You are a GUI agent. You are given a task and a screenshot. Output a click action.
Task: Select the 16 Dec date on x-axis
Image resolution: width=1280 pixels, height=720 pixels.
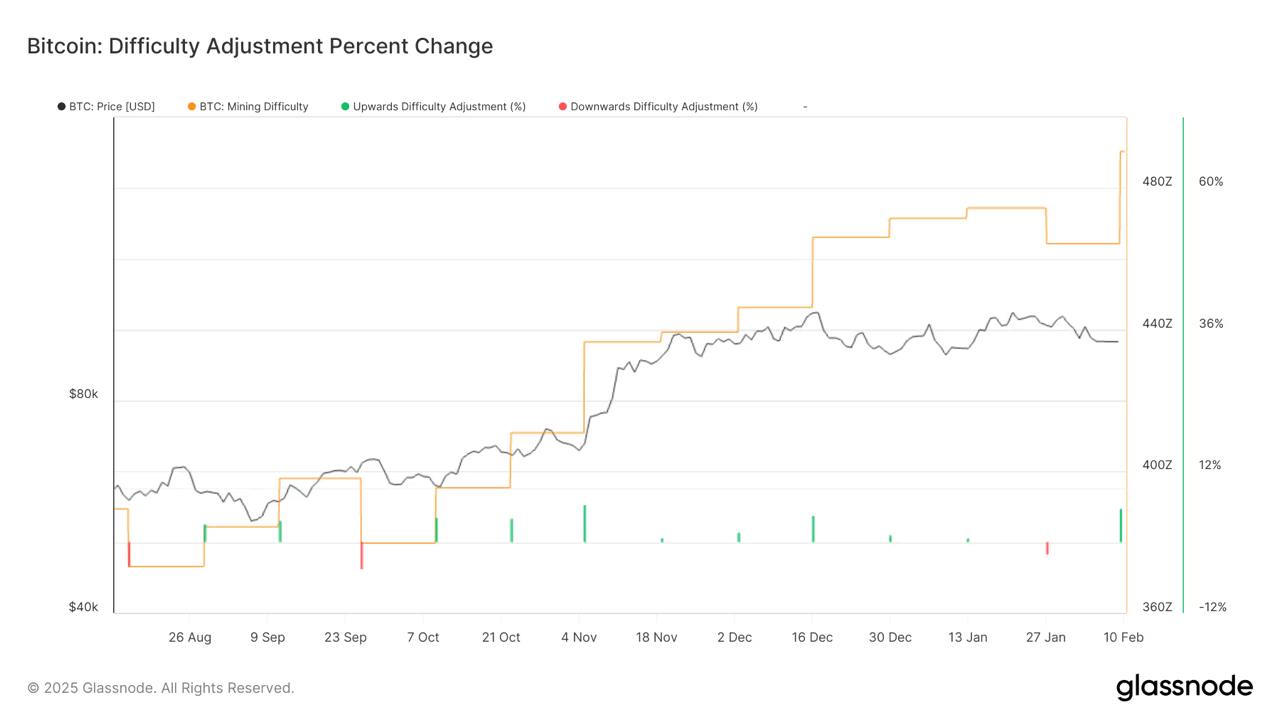(x=812, y=637)
